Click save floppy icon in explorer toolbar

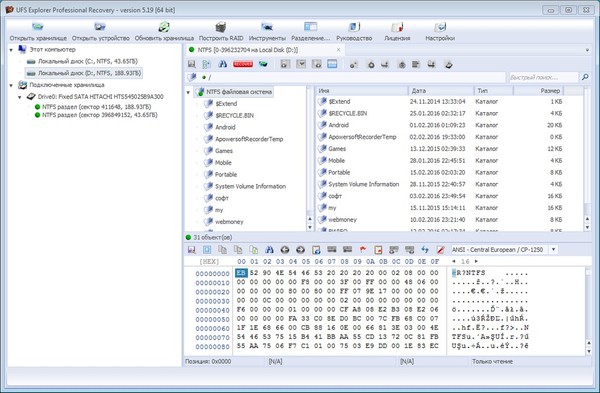coord(192,64)
